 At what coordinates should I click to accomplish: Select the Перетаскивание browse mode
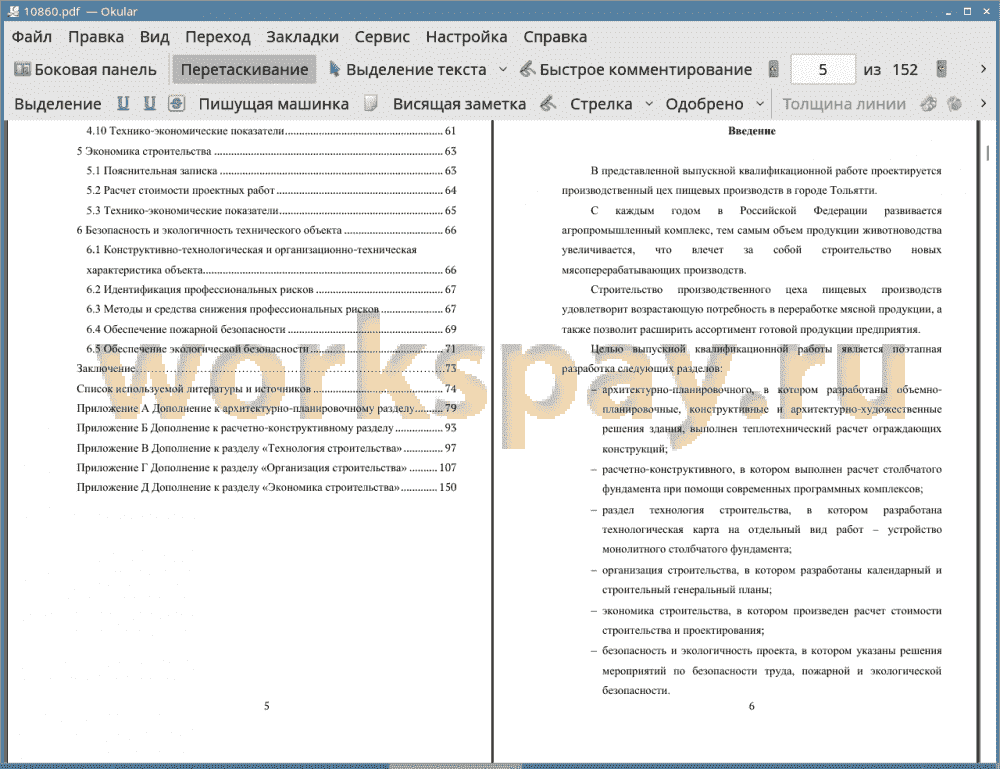(244, 70)
